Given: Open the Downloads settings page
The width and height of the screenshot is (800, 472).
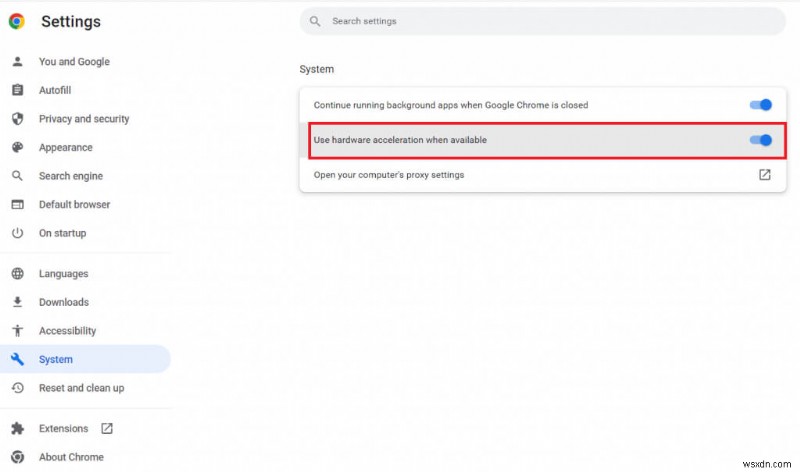Looking at the screenshot, I should click(64, 302).
